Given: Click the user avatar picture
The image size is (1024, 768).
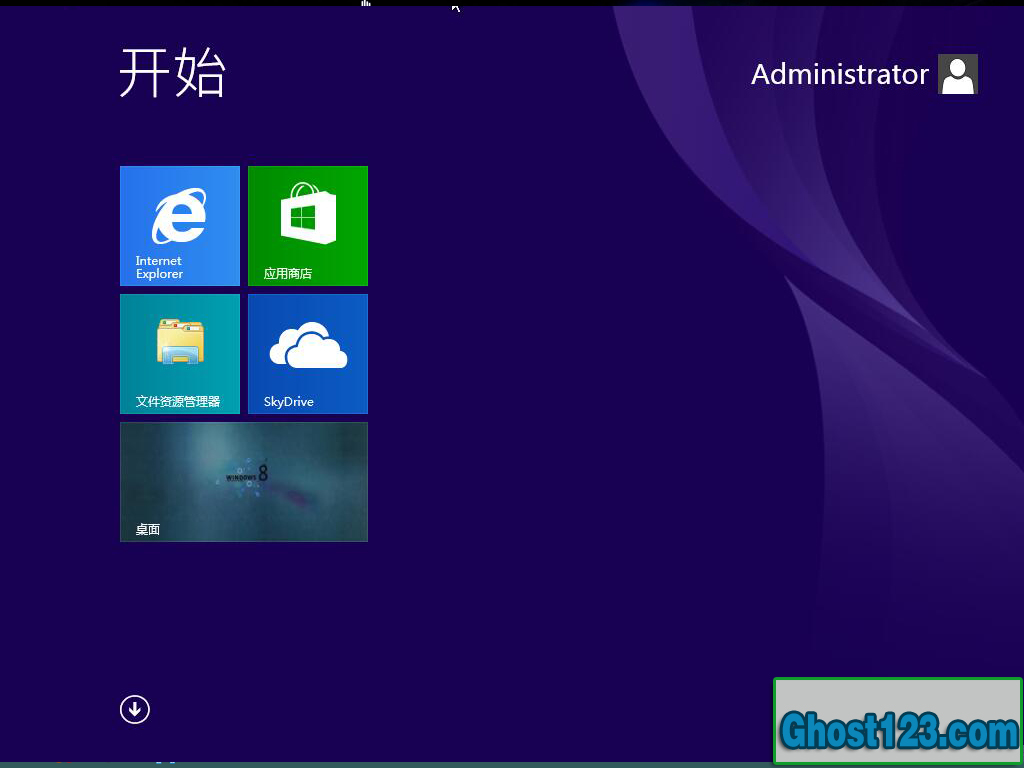Looking at the screenshot, I should click(x=957, y=74).
